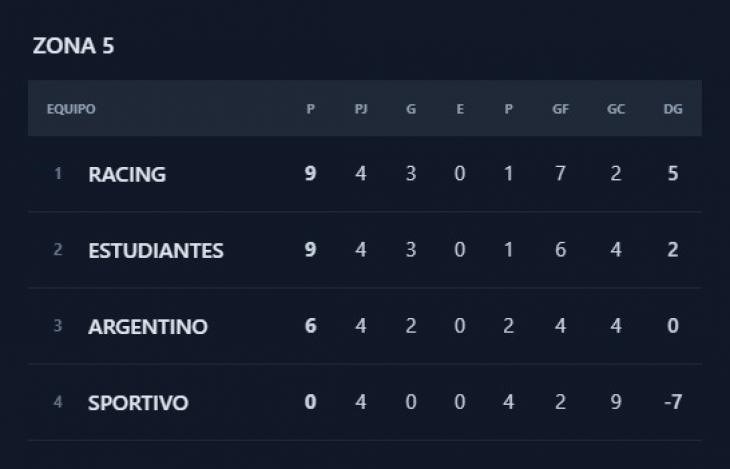Select the G column header
Image resolution: width=730 pixels, height=469 pixels.
411,109
